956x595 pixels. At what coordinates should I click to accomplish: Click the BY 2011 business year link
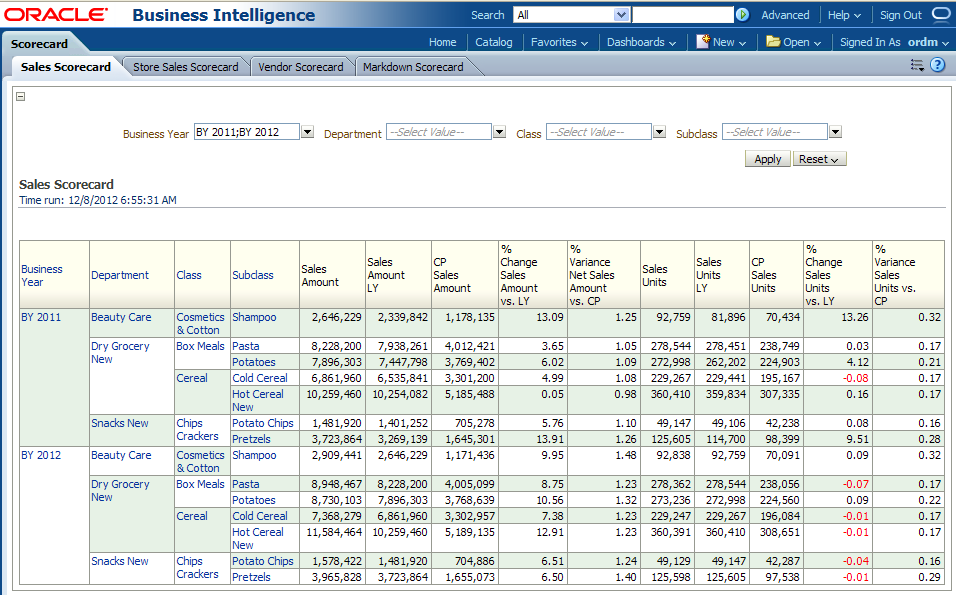point(41,317)
